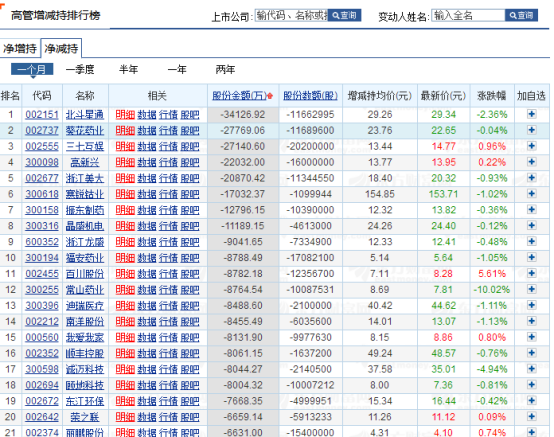This screenshot has height=437, width=554.
Task: Click amount cell -34126.92
Action: coord(242,114)
